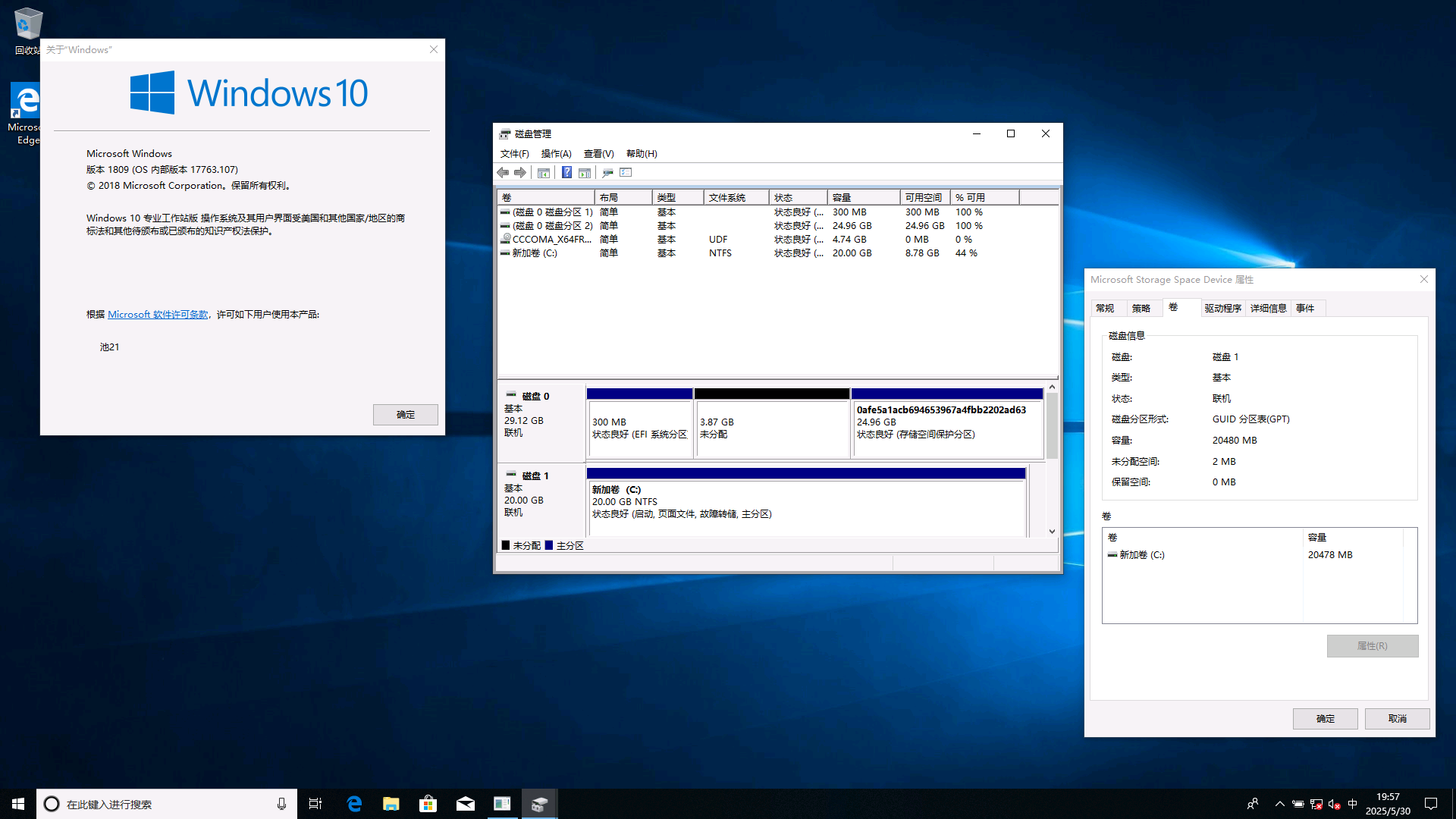The width and height of the screenshot is (1456, 819).
Task: Click the muted volume tray icon
Action: click(x=1335, y=804)
